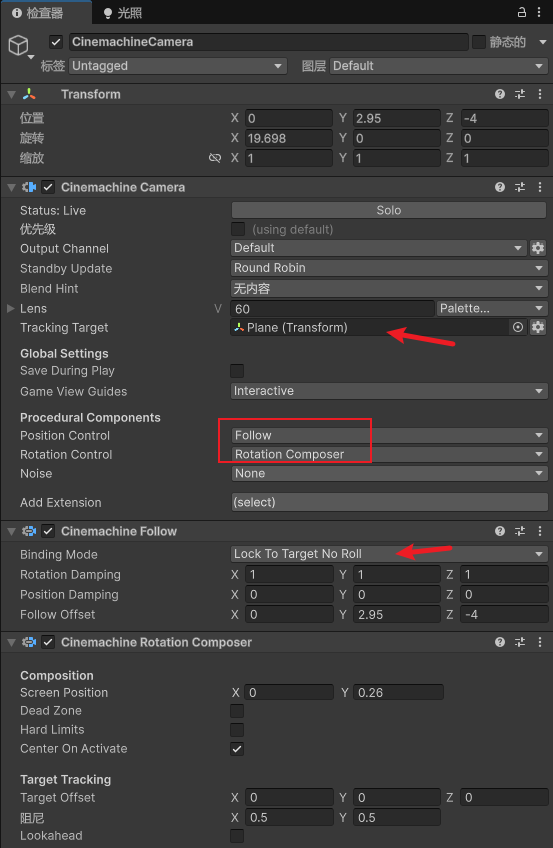Open Cinemachine Camera presets icon
553x848 pixels.
[520, 187]
